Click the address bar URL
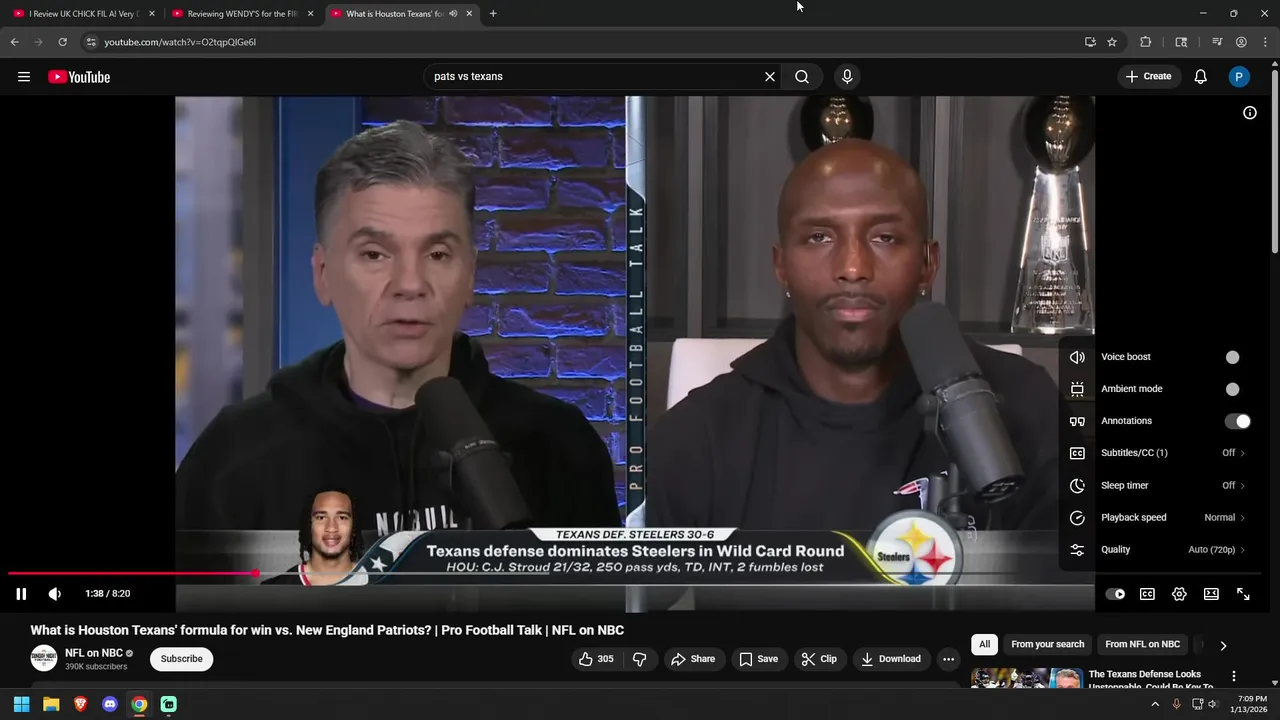 coord(180,42)
